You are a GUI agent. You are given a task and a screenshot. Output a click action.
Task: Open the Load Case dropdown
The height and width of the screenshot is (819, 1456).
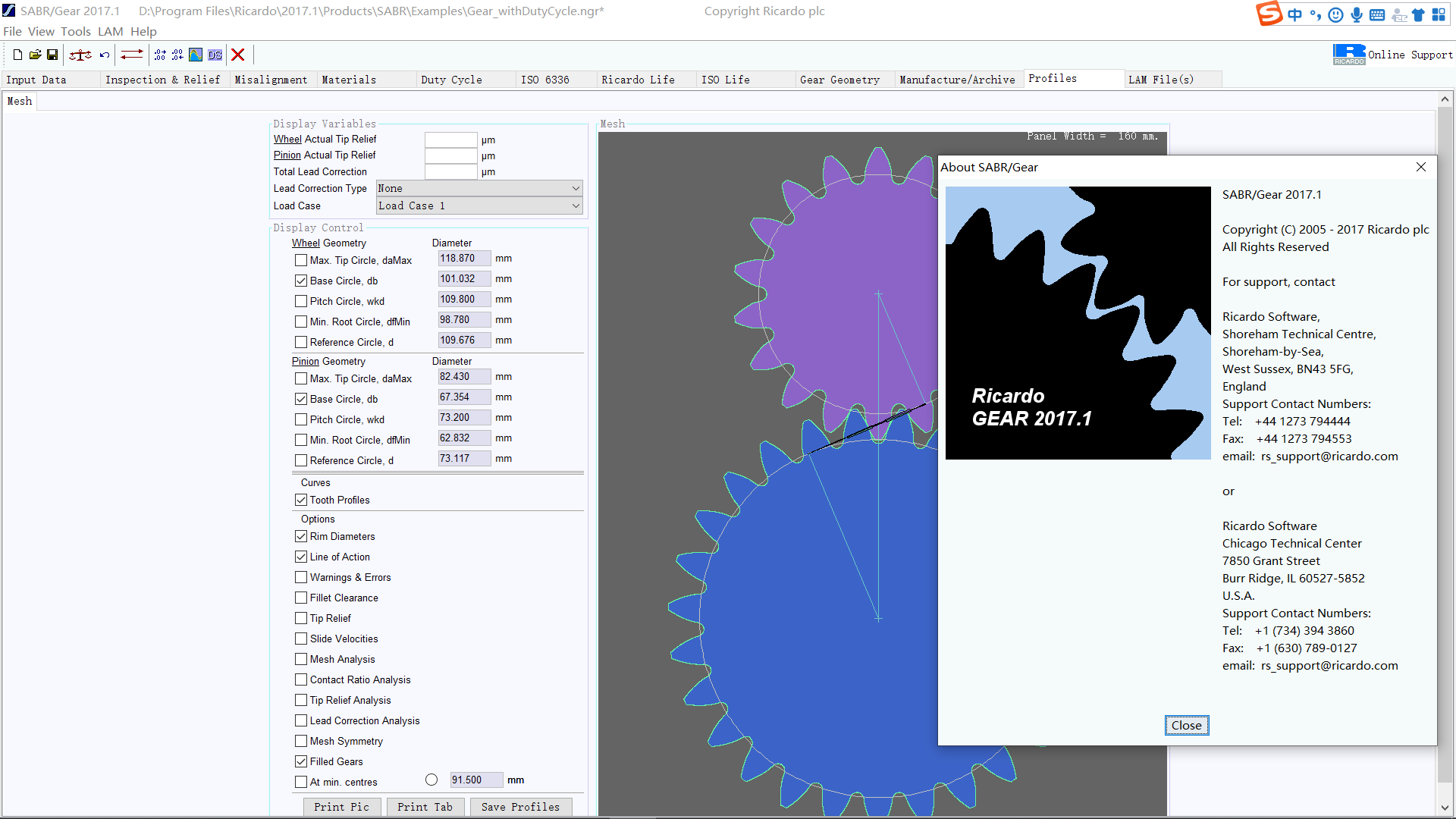(x=479, y=206)
